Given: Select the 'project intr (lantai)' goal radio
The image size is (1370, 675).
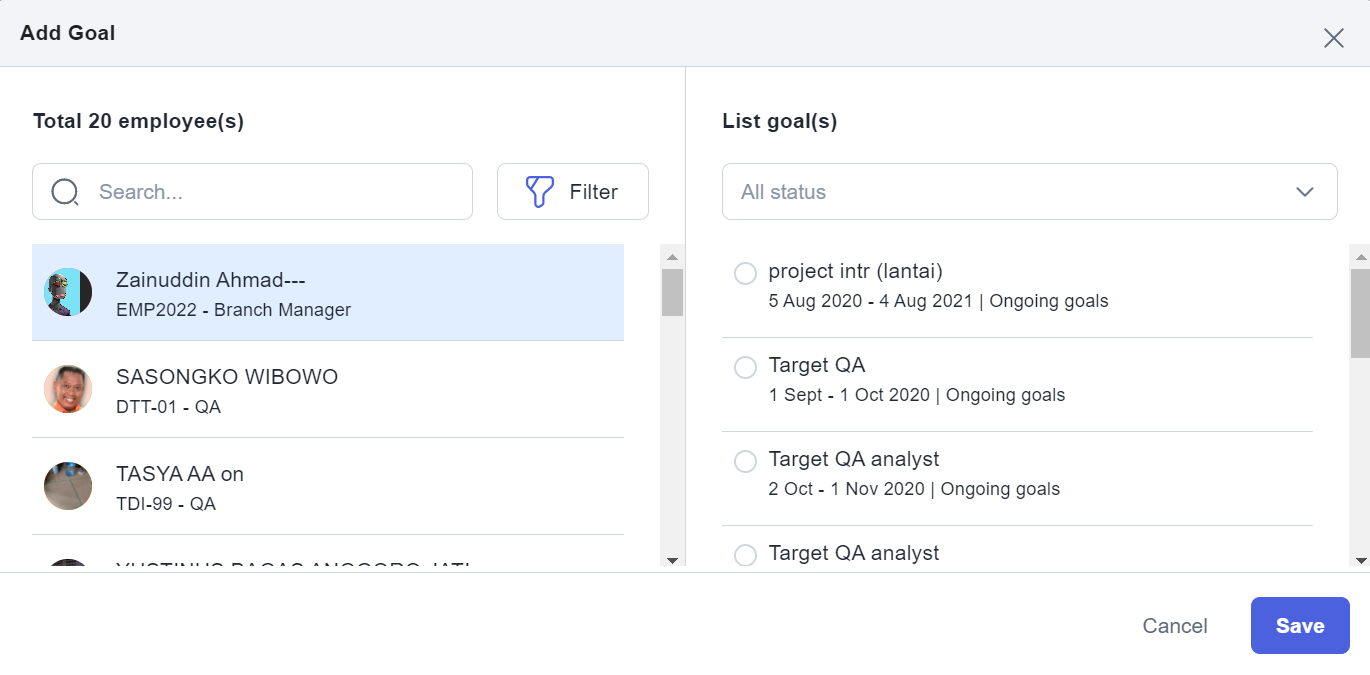Looking at the screenshot, I should [x=745, y=273].
